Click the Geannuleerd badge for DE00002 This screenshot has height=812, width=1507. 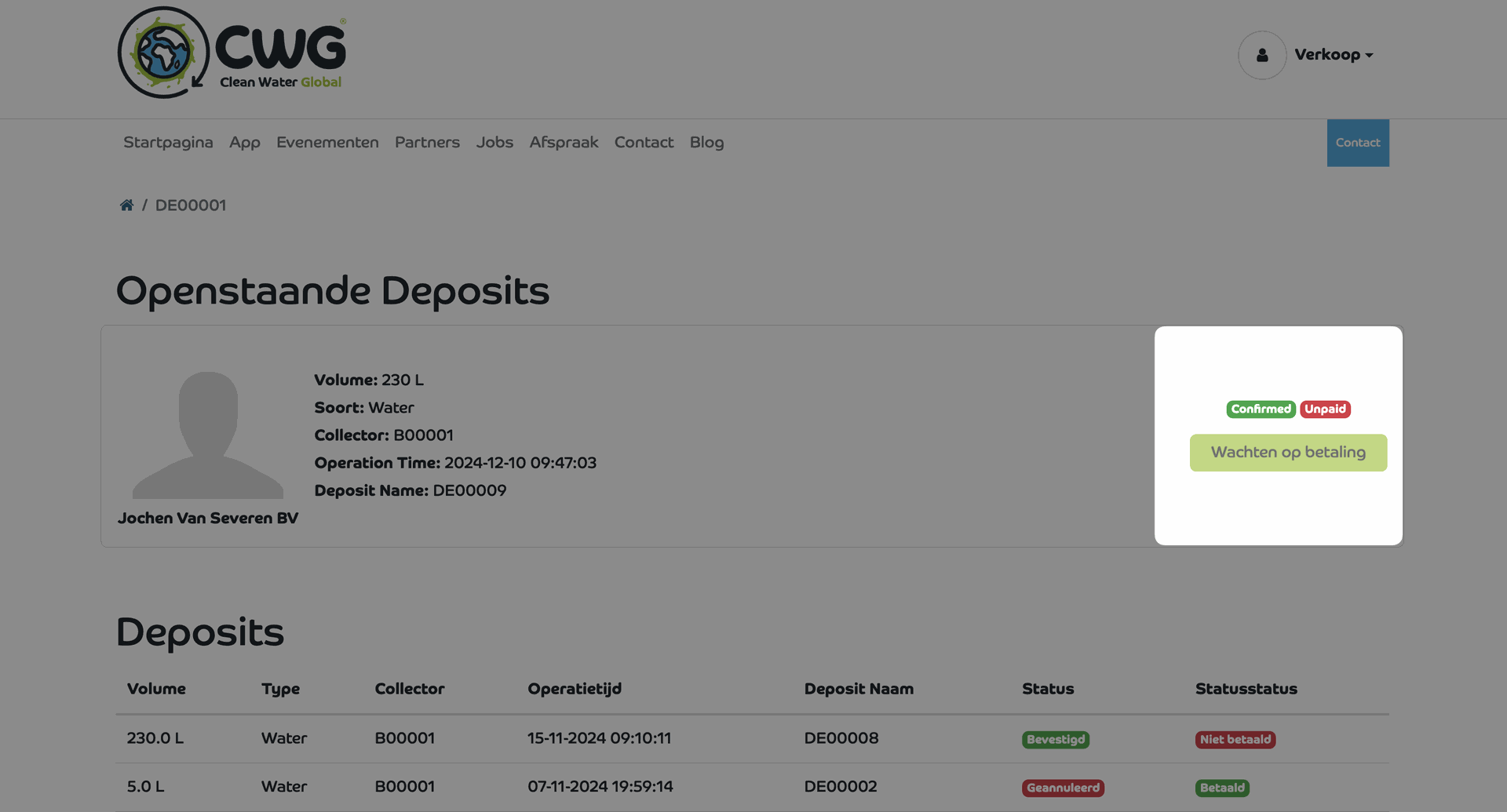(1063, 788)
